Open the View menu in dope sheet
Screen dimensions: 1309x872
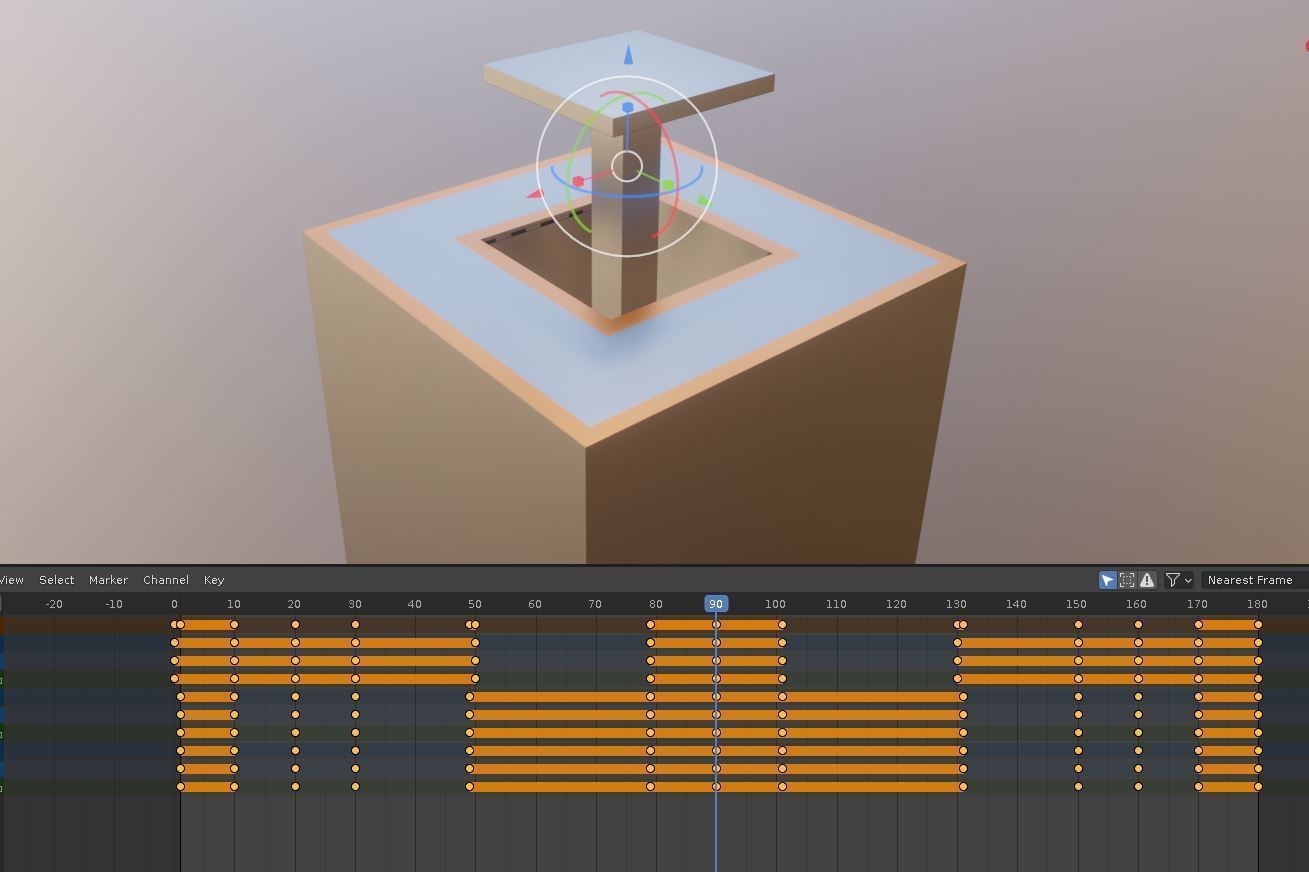pos(11,580)
